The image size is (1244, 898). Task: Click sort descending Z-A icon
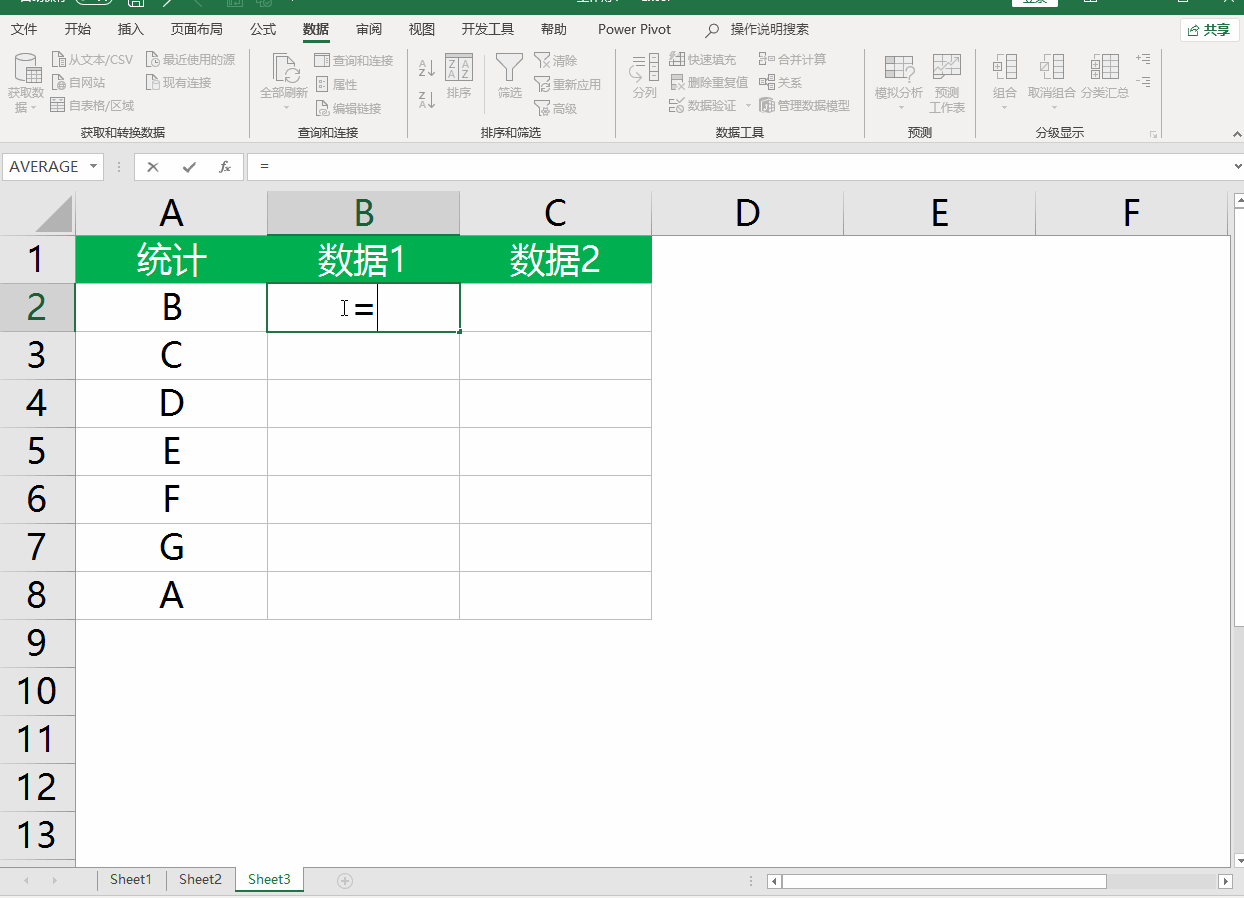(427, 98)
